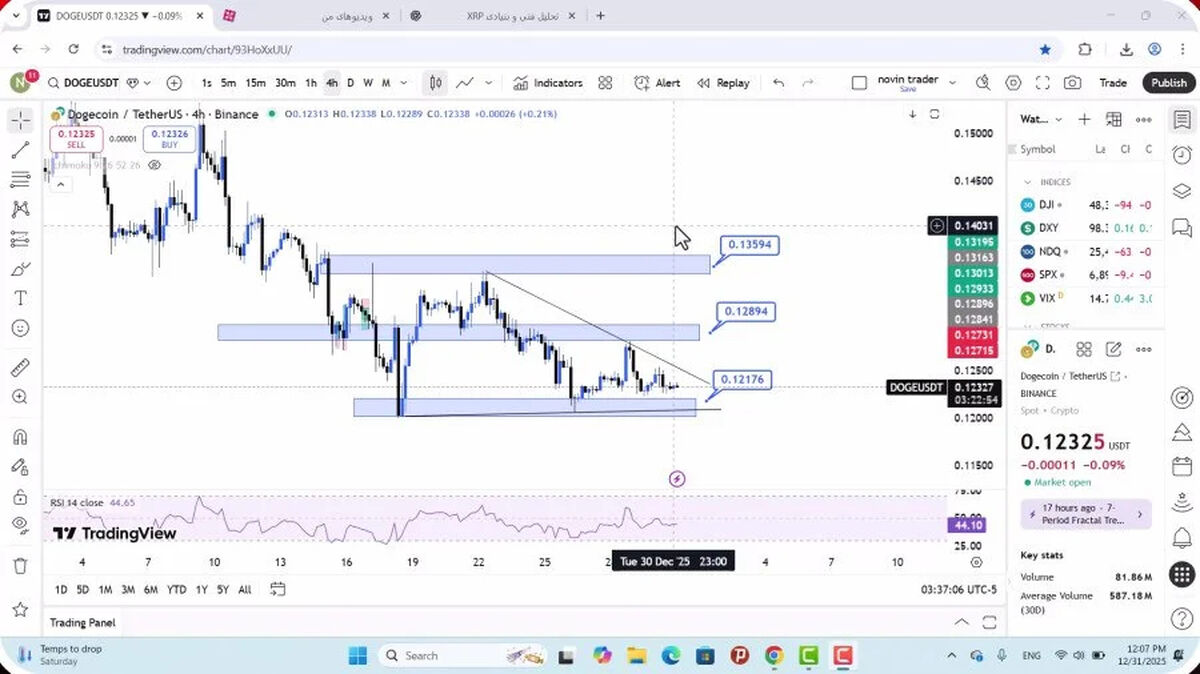
Task: Open the Indicators dialog
Action: click(x=547, y=83)
